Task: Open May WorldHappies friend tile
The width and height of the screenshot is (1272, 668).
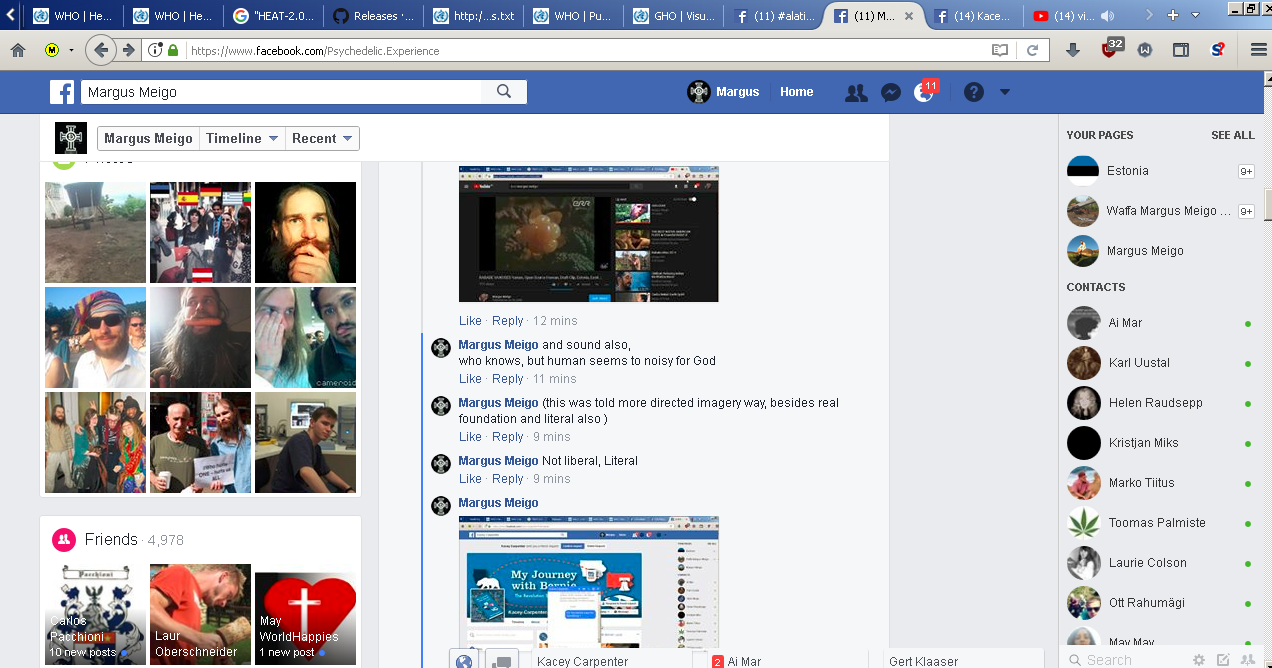Action: coord(305,614)
